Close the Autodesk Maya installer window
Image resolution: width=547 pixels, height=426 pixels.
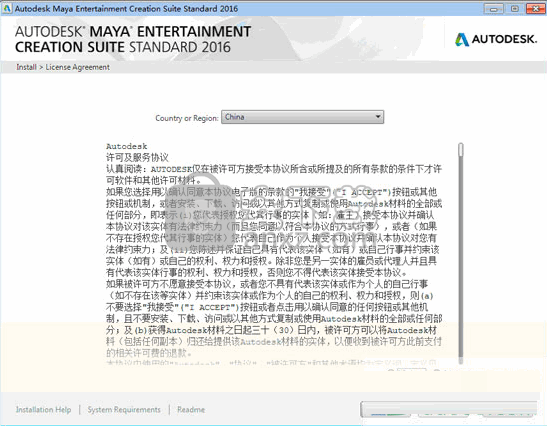[535, 9]
